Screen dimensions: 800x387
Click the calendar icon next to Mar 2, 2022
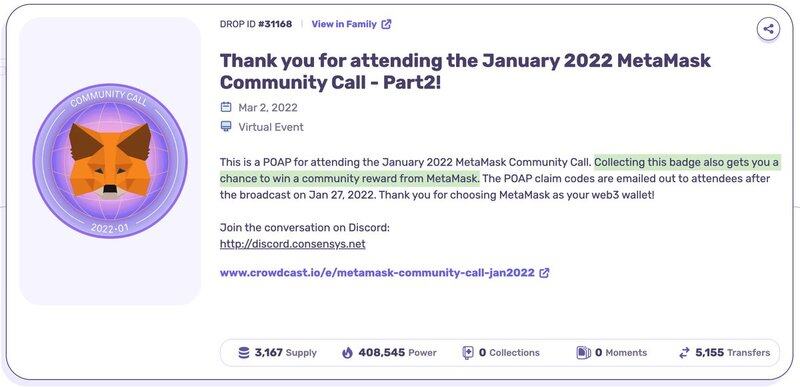point(226,107)
